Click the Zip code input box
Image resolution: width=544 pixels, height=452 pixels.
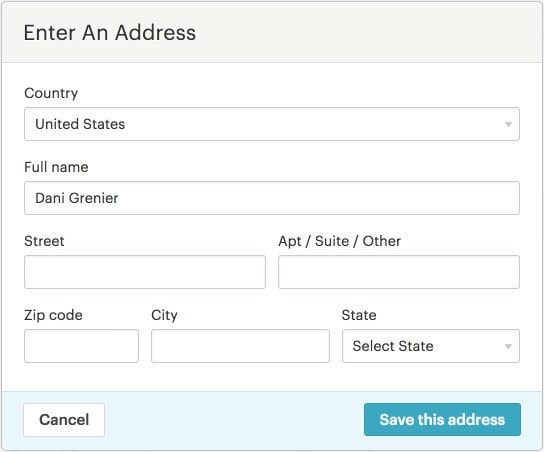point(81,346)
